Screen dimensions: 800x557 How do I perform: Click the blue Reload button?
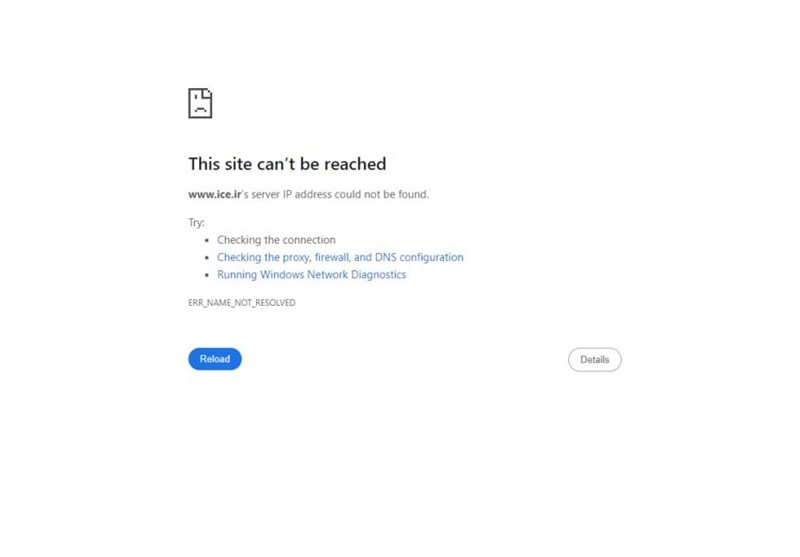[x=215, y=359]
